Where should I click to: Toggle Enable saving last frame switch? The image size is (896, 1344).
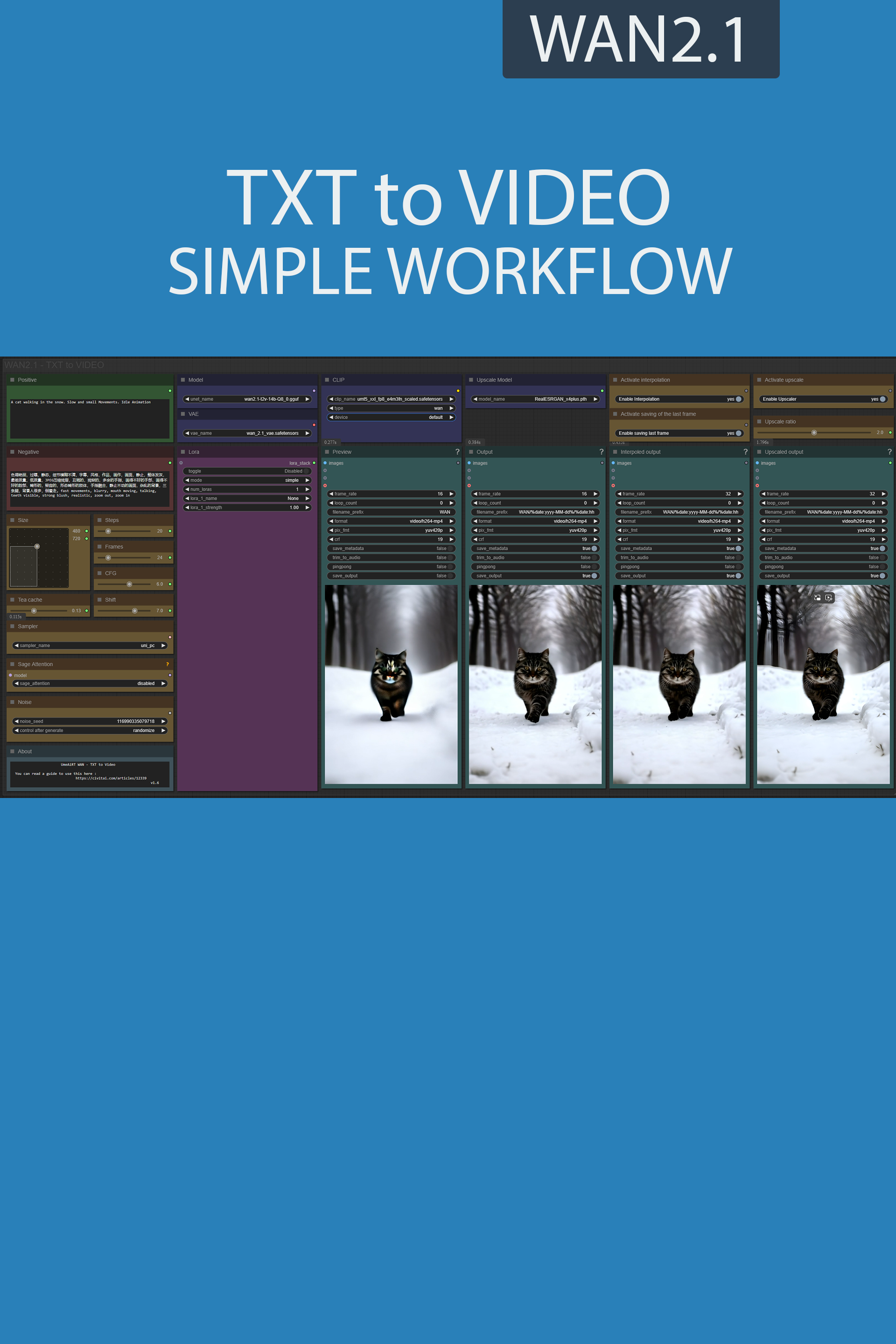point(738,433)
